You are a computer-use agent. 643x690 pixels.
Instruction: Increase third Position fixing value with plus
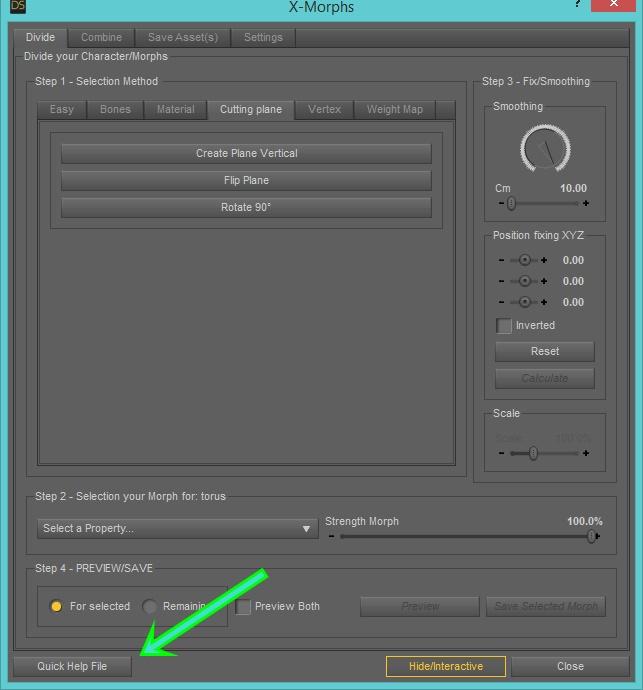pyautogui.click(x=544, y=302)
